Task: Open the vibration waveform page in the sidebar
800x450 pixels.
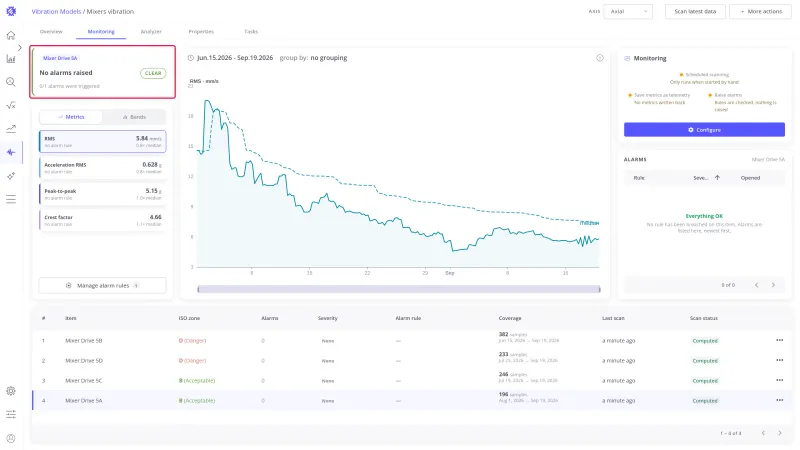Action: pyautogui.click(x=11, y=152)
